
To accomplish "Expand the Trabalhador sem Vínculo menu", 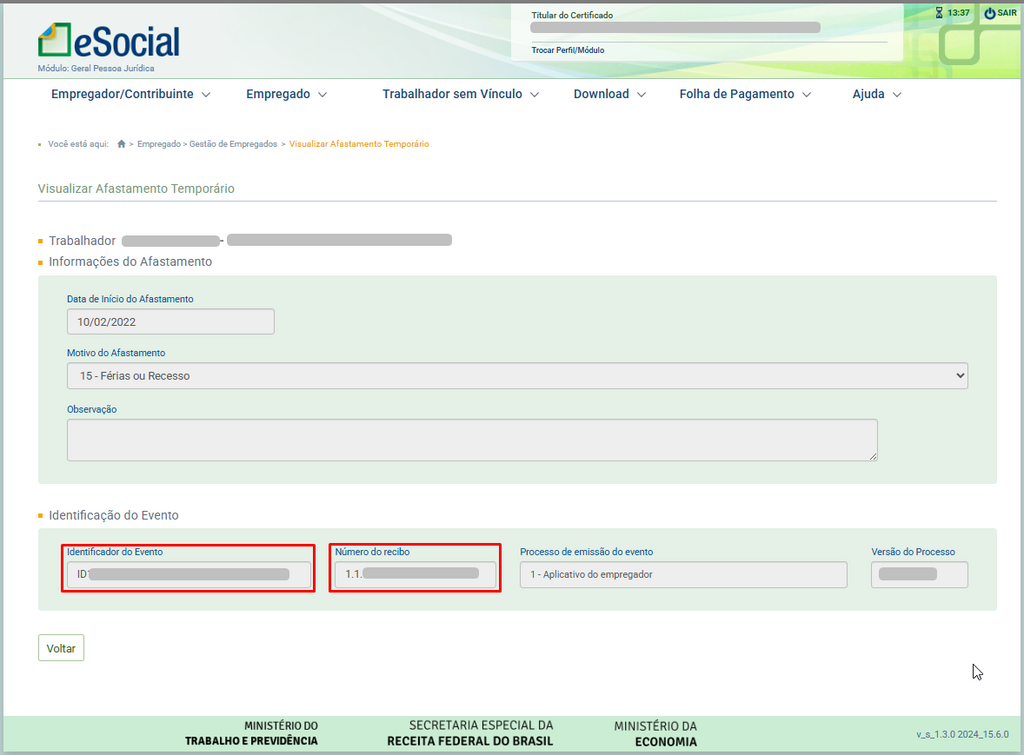I will tap(460, 94).
